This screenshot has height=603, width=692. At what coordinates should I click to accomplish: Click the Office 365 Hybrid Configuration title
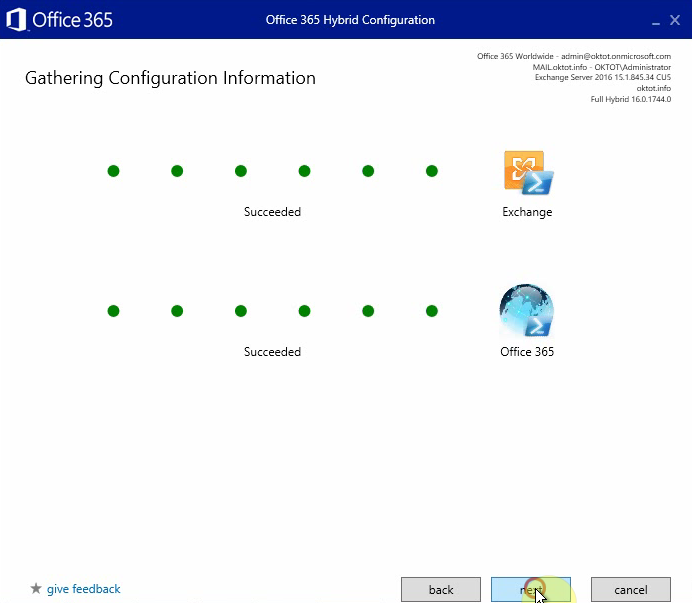point(350,20)
